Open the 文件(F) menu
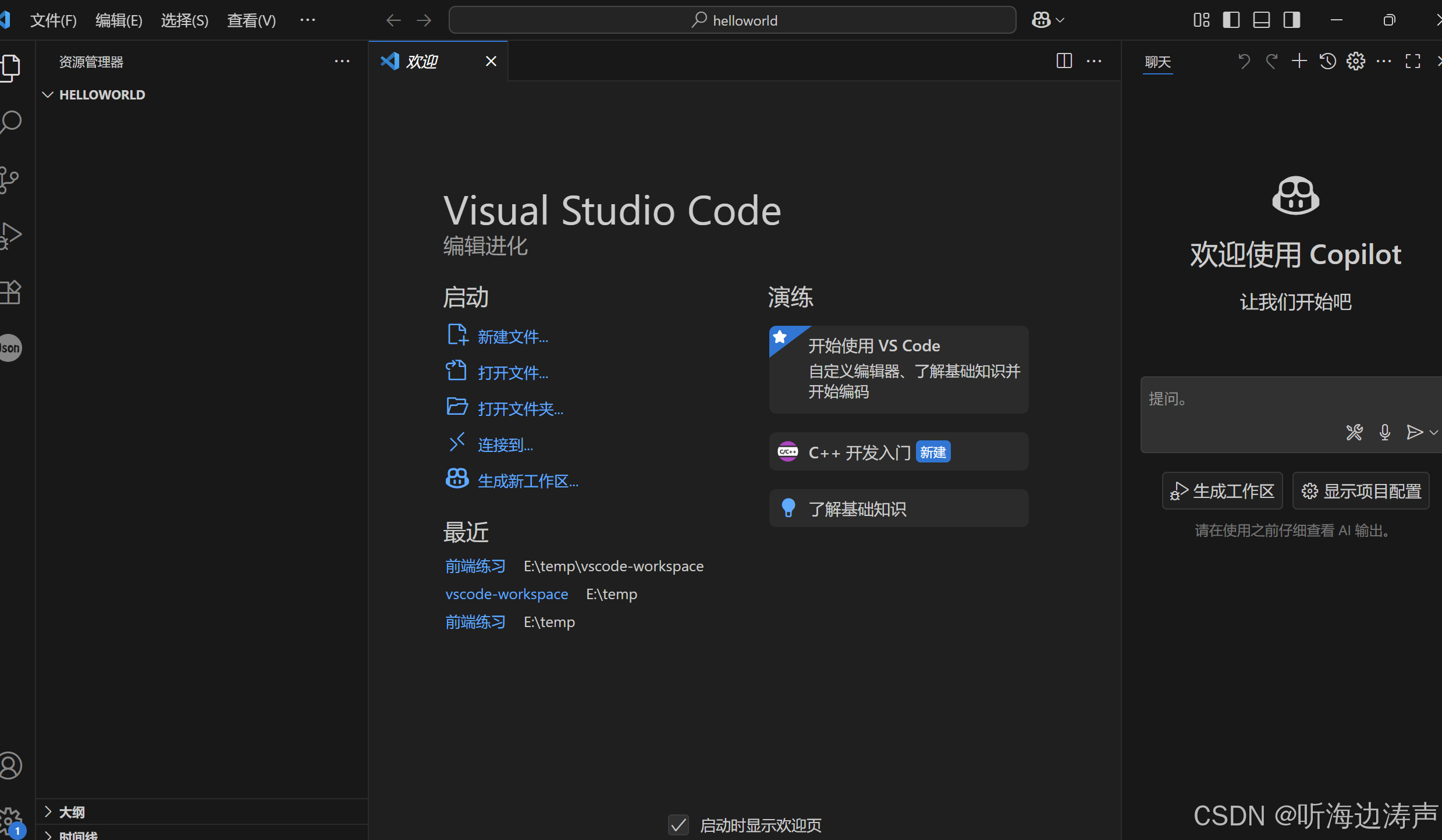The width and height of the screenshot is (1442, 840). click(54, 21)
